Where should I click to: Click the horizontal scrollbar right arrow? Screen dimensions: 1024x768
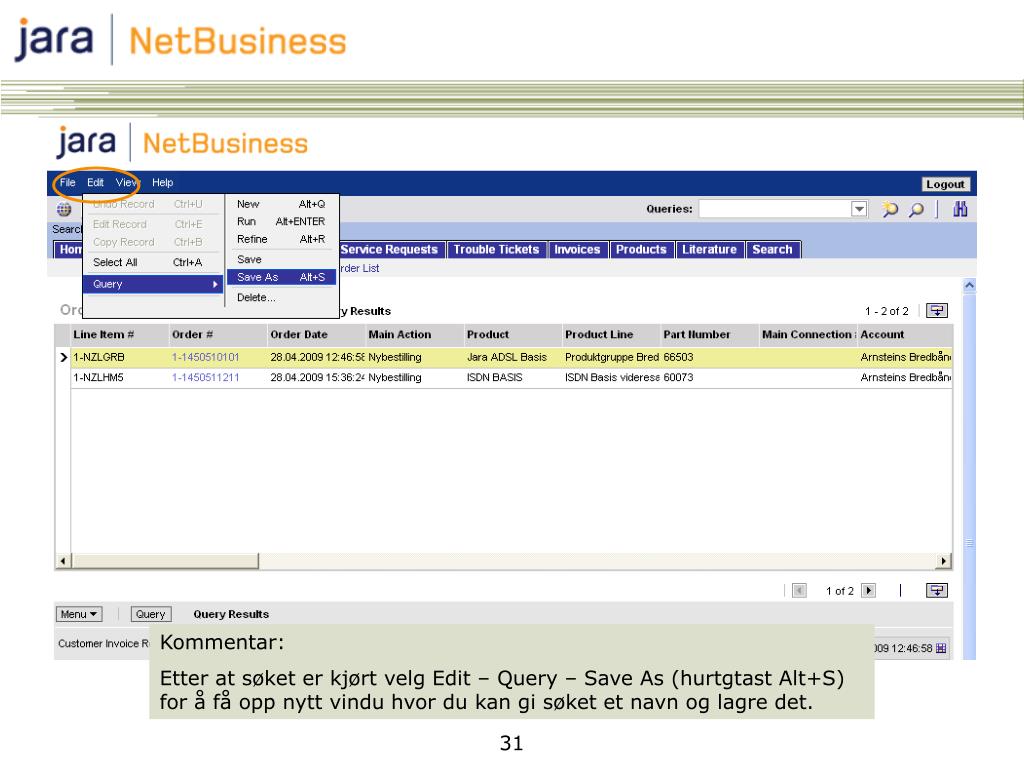[943, 560]
